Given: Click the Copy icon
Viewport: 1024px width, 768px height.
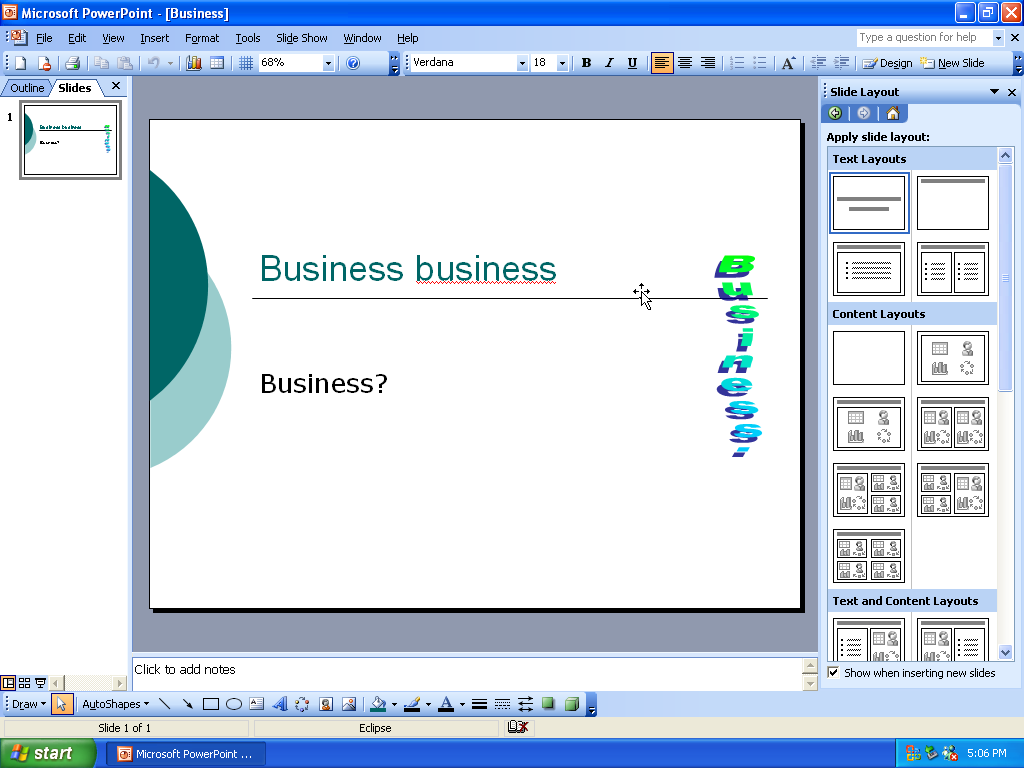Looking at the screenshot, I should 101,63.
